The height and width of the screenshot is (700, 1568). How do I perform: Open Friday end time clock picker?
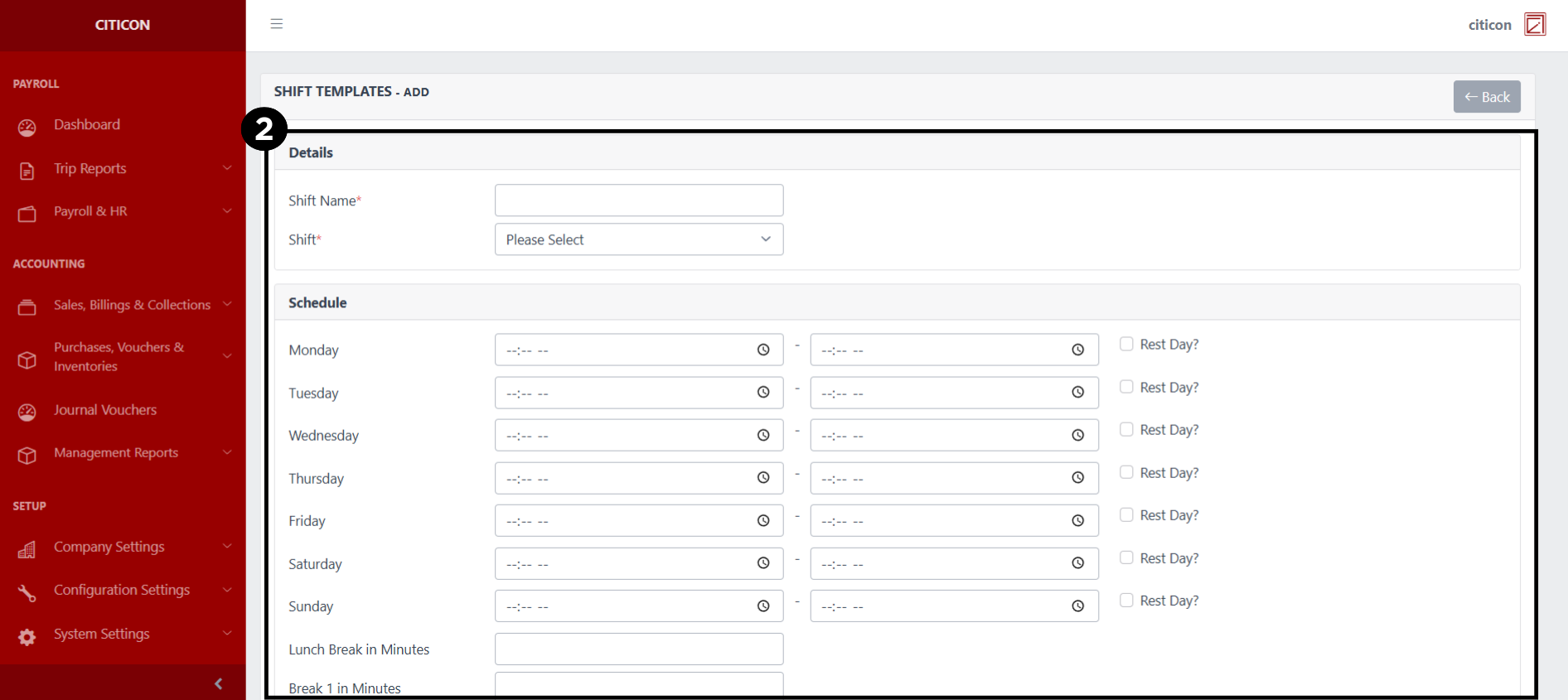[x=1077, y=520]
